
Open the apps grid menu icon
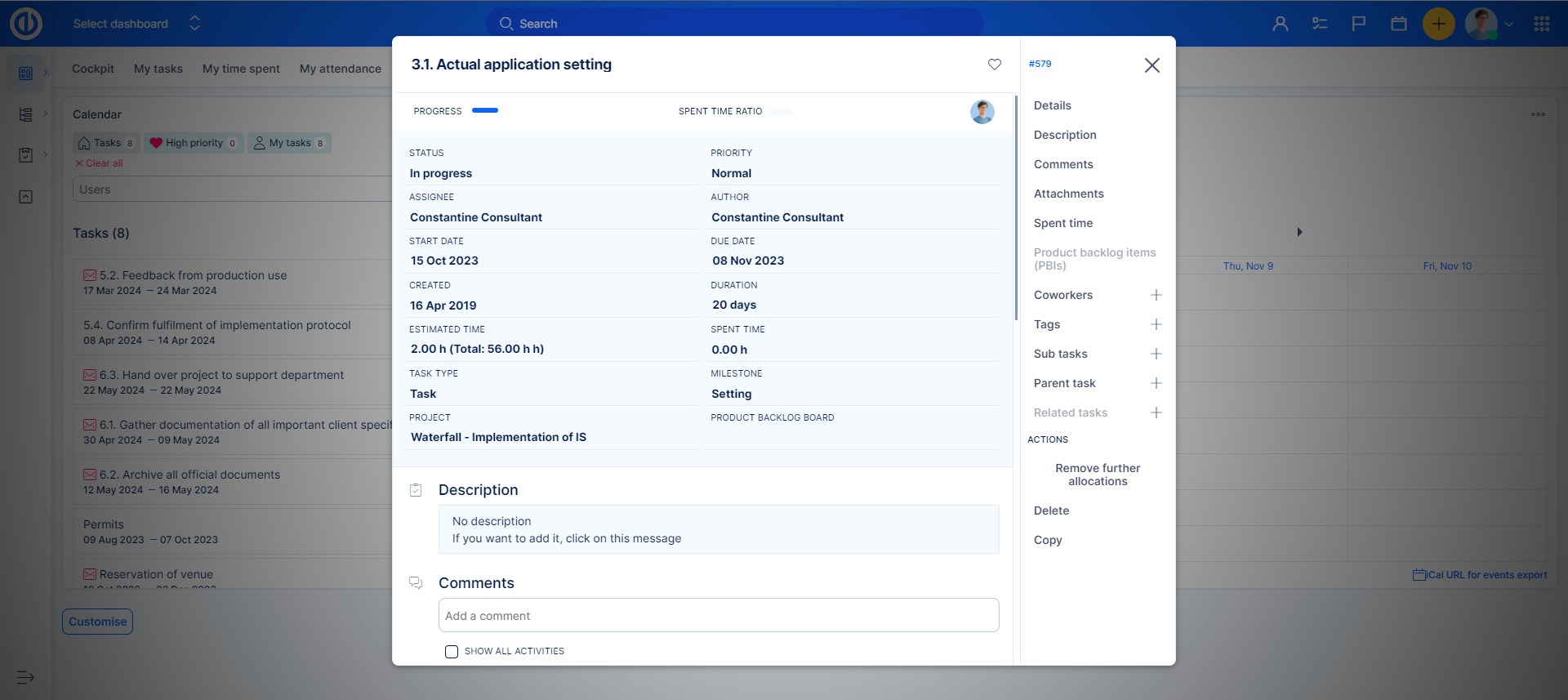click(1541, 24)
